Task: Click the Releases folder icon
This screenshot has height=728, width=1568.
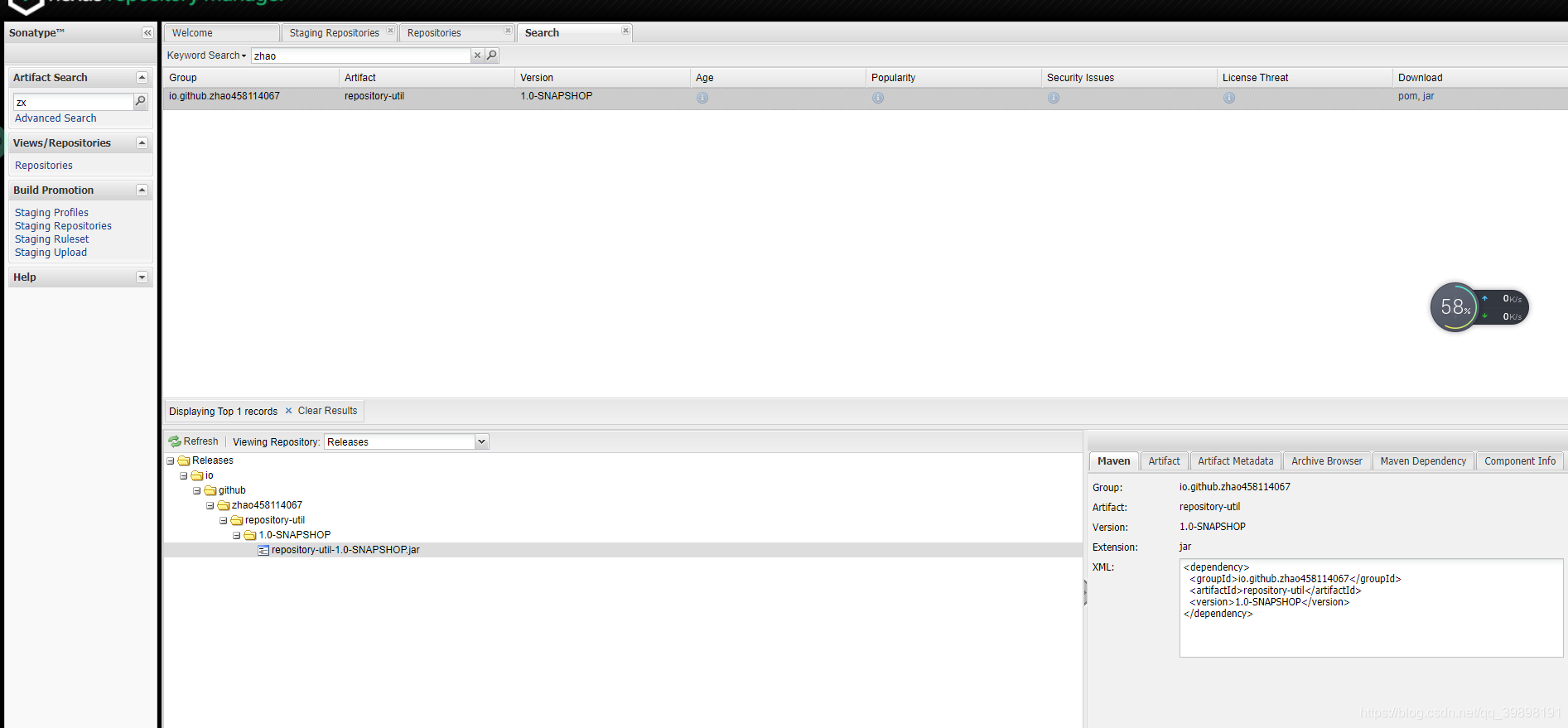Action: tap(184, 460)
